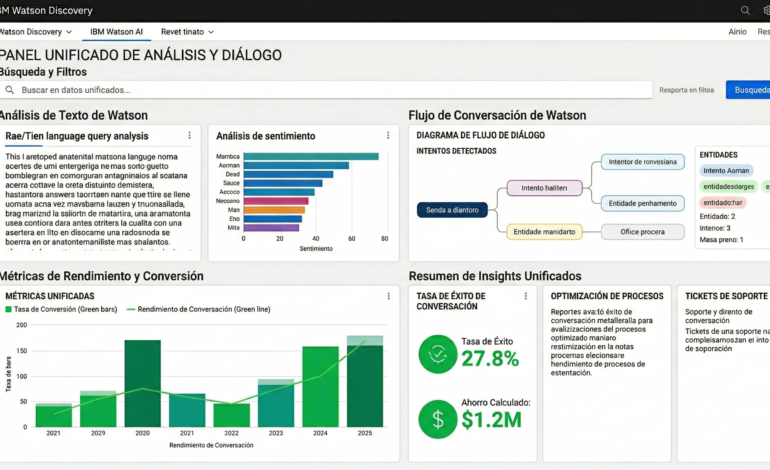Click the orange Man sentiment bar
The width and height of the screenshot is (770, 470).
[x=274, y=210]
